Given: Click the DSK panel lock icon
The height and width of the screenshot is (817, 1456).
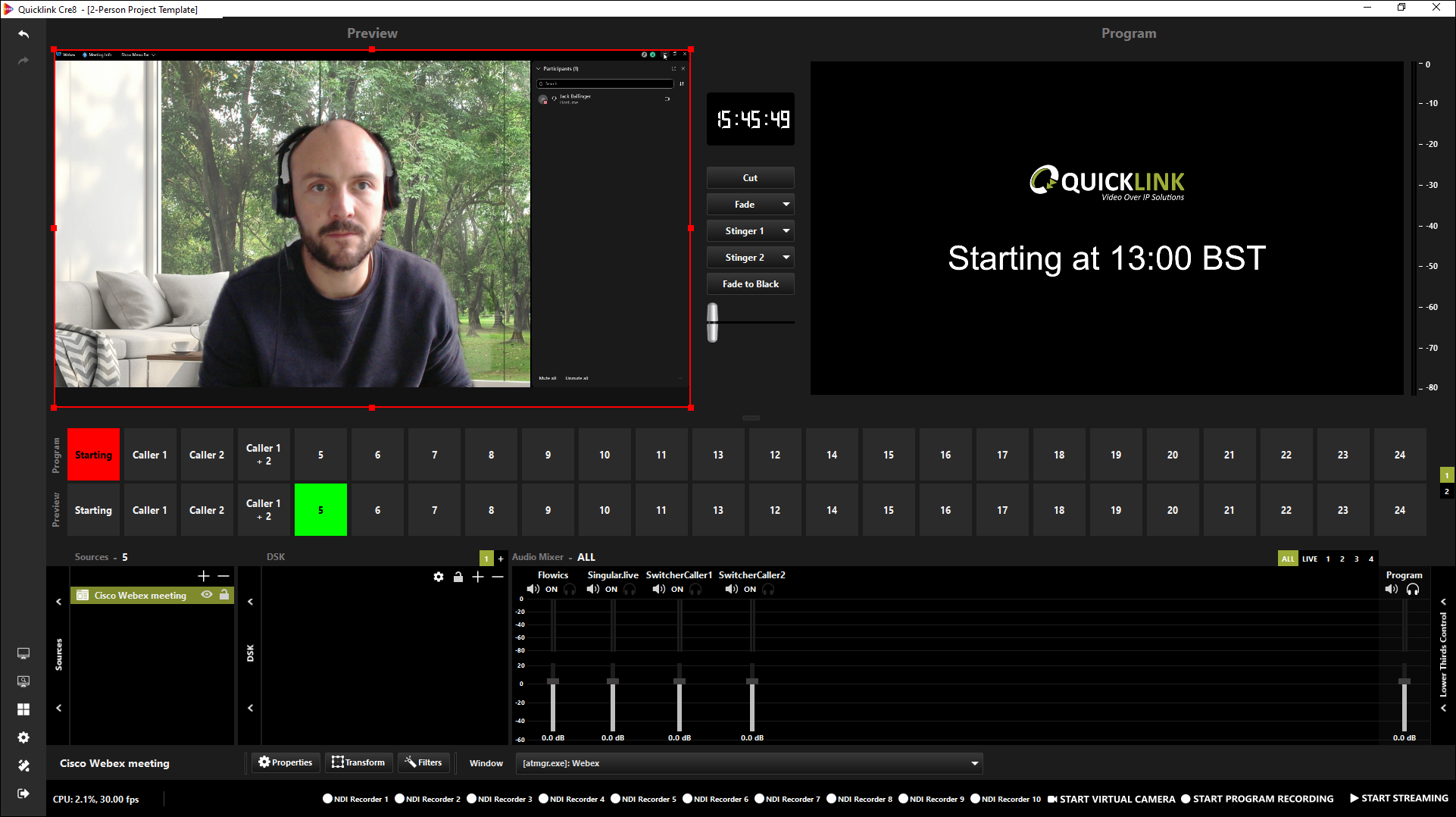Looking at the screenshot, I should point(458,577).
